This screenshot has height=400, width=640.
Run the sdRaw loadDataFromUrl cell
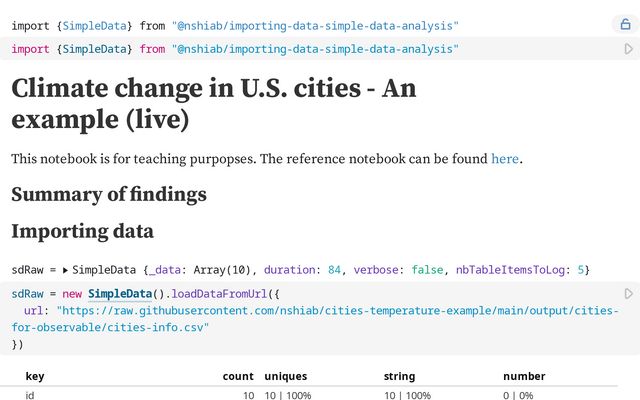pyautogui.click(x=628, y=293)
